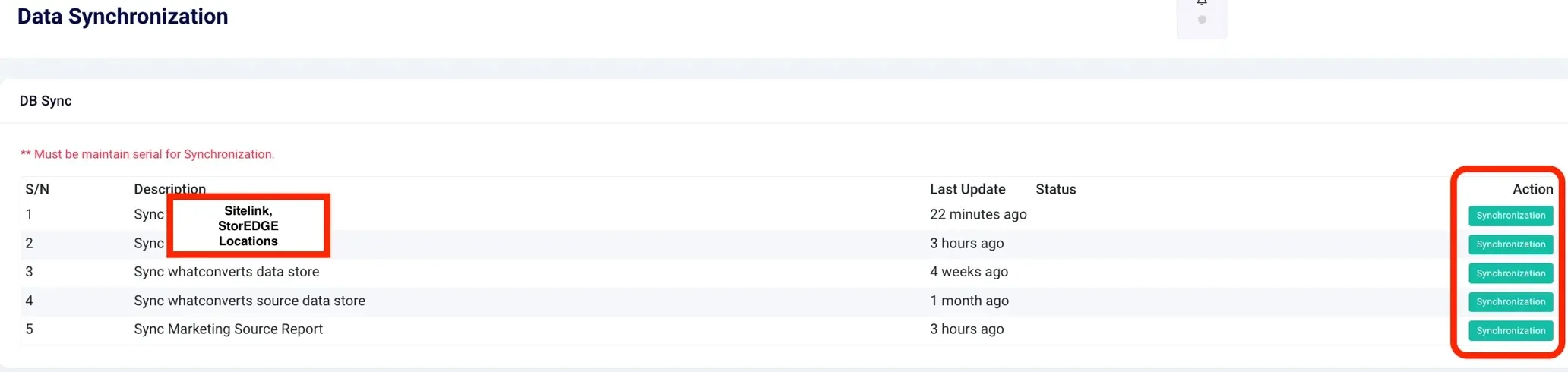
Task: Click the Action column header
Action: coord(1532,189)
